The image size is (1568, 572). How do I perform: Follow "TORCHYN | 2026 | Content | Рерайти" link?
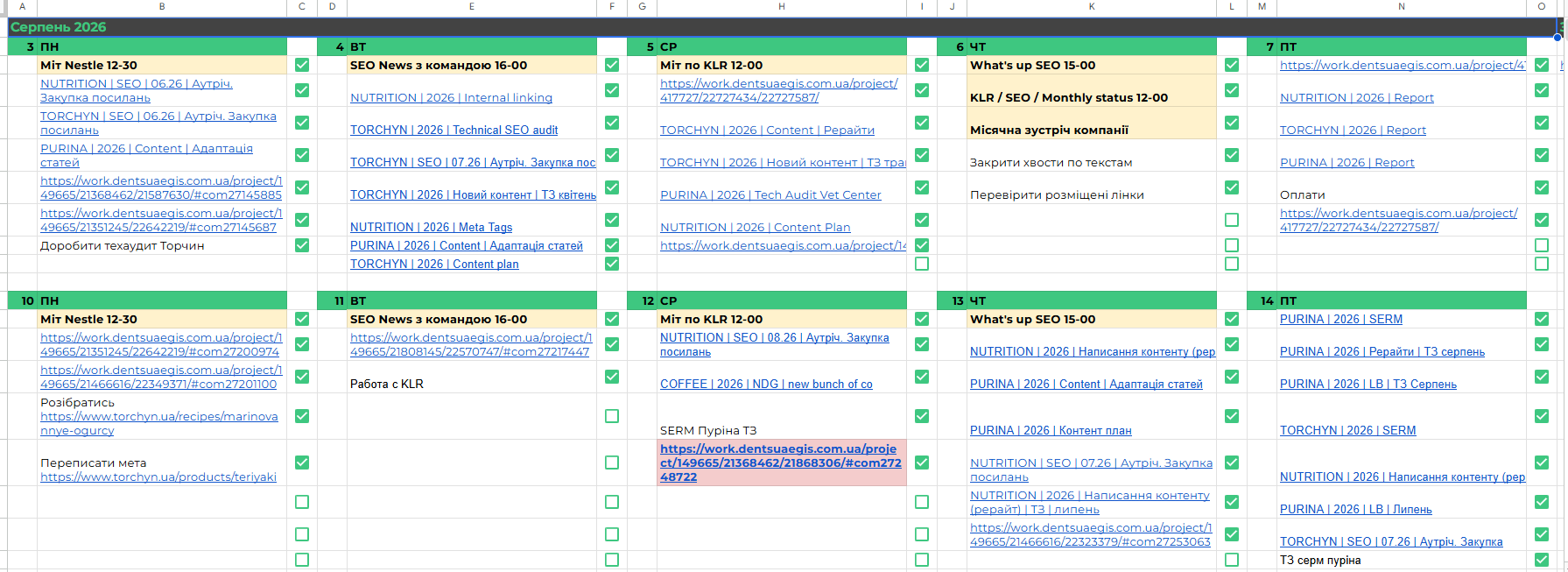tap(767, 131)
